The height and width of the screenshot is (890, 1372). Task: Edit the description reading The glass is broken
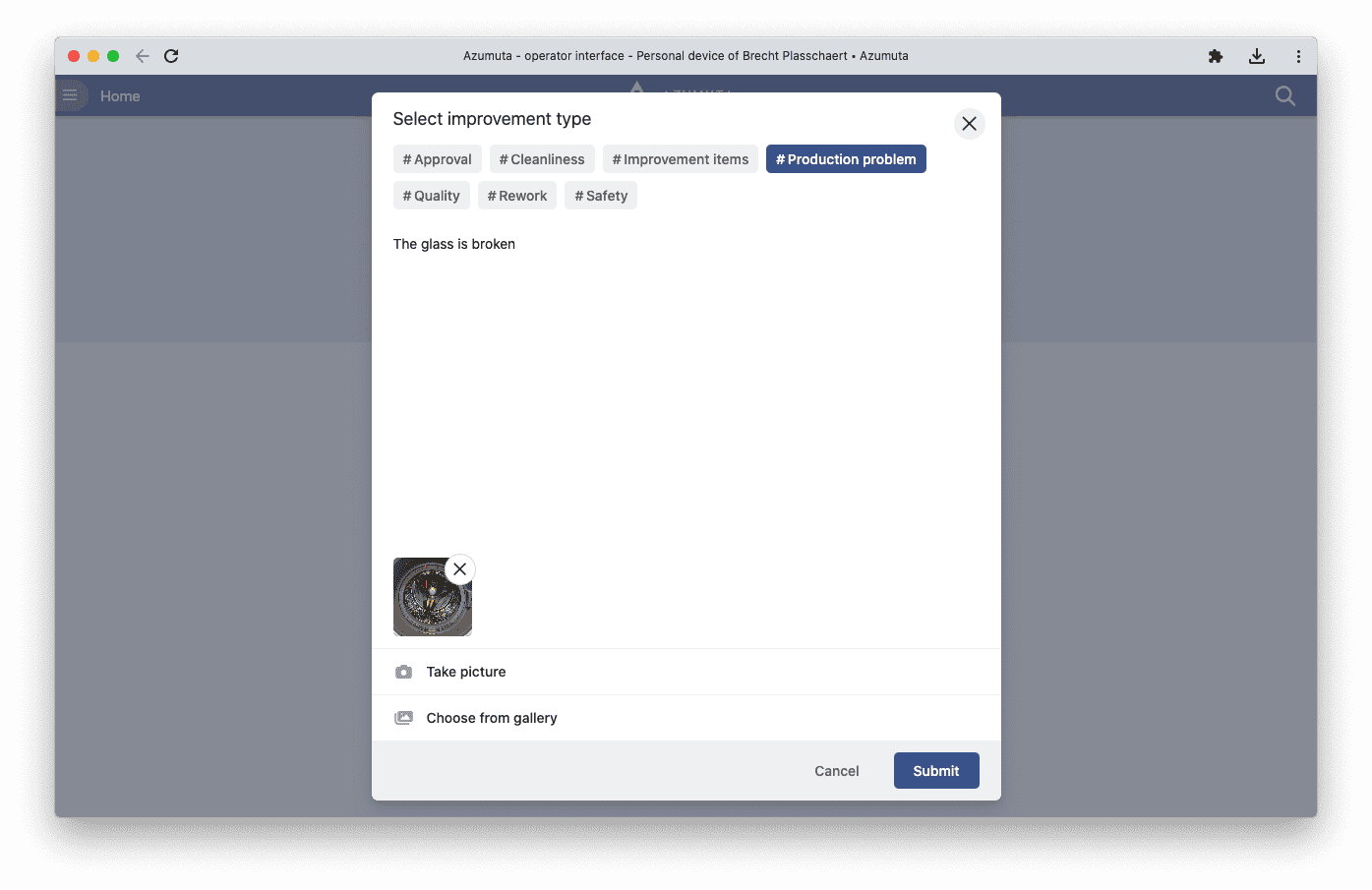coord(453,244)
